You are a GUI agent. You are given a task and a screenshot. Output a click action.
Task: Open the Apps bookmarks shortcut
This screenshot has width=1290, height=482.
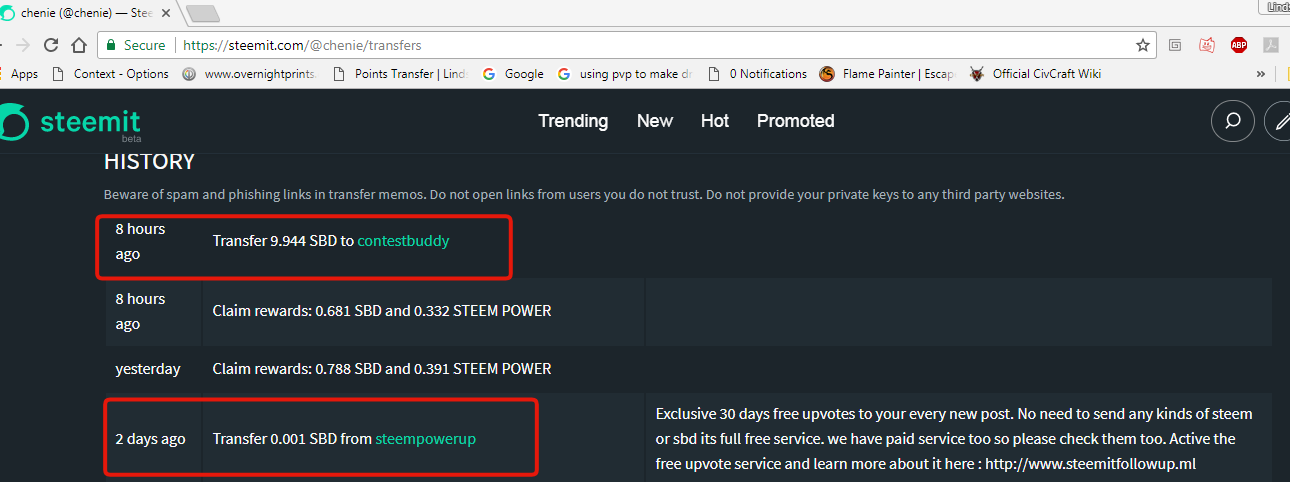coord(19,74)
